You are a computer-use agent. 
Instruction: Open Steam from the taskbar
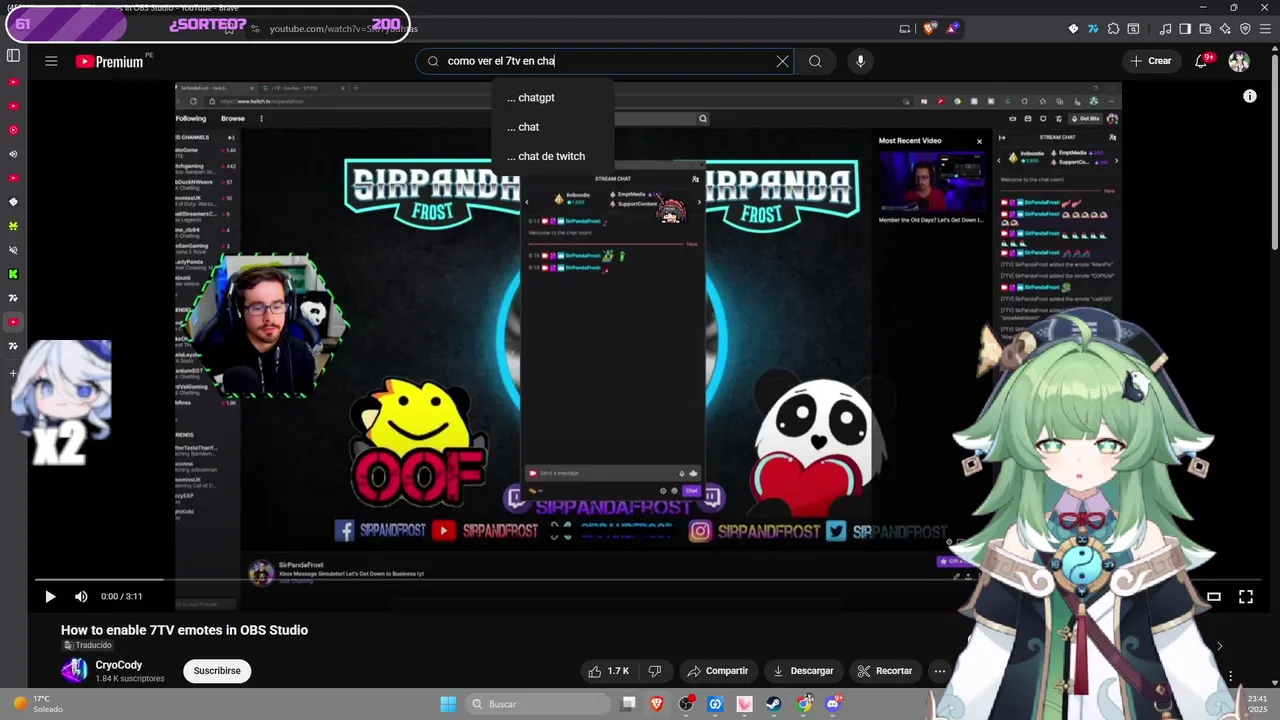tap(774, 704)
